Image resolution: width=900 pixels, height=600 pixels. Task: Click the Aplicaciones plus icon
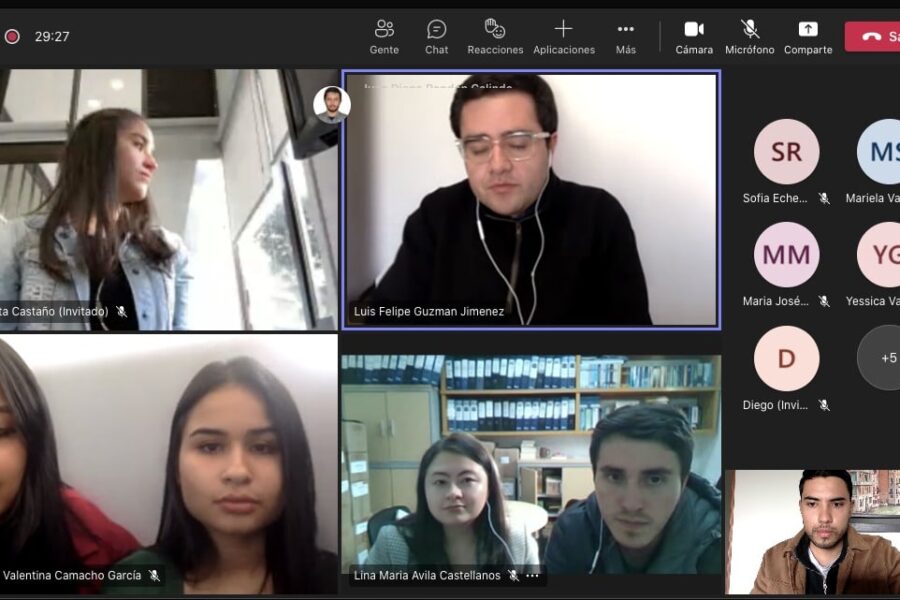click(563, 29)
